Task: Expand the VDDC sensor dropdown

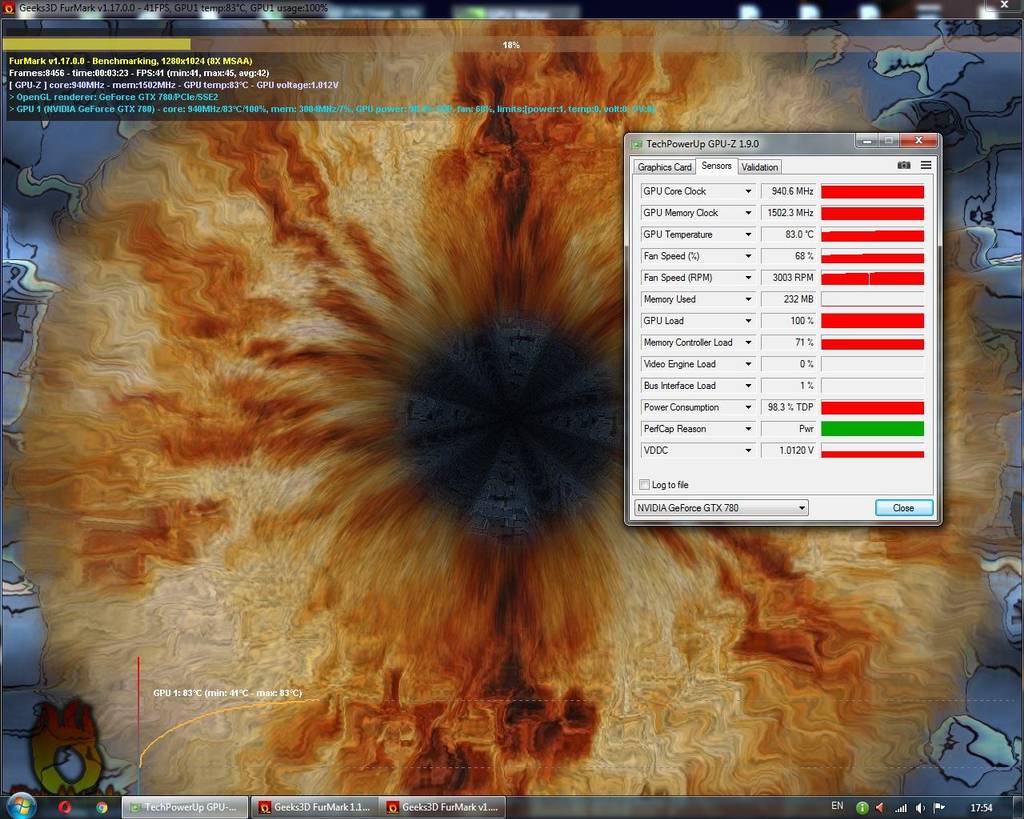Action: (x=748, y=450)
